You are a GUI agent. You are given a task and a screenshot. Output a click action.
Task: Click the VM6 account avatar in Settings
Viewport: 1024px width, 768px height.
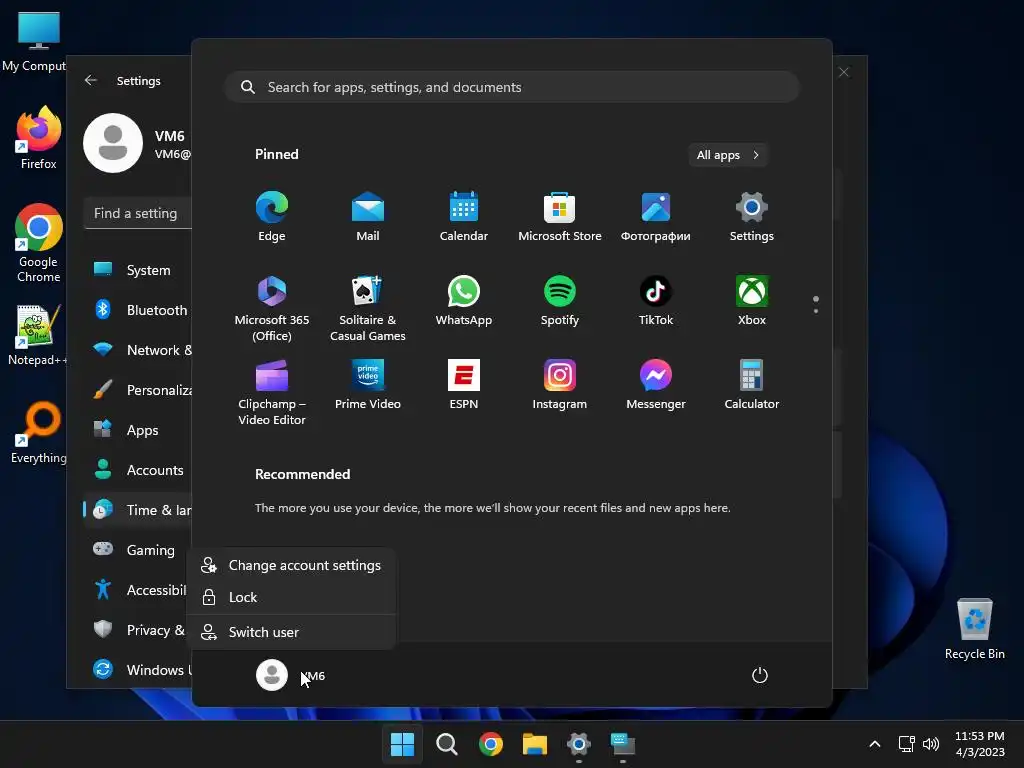click(113, 143)
